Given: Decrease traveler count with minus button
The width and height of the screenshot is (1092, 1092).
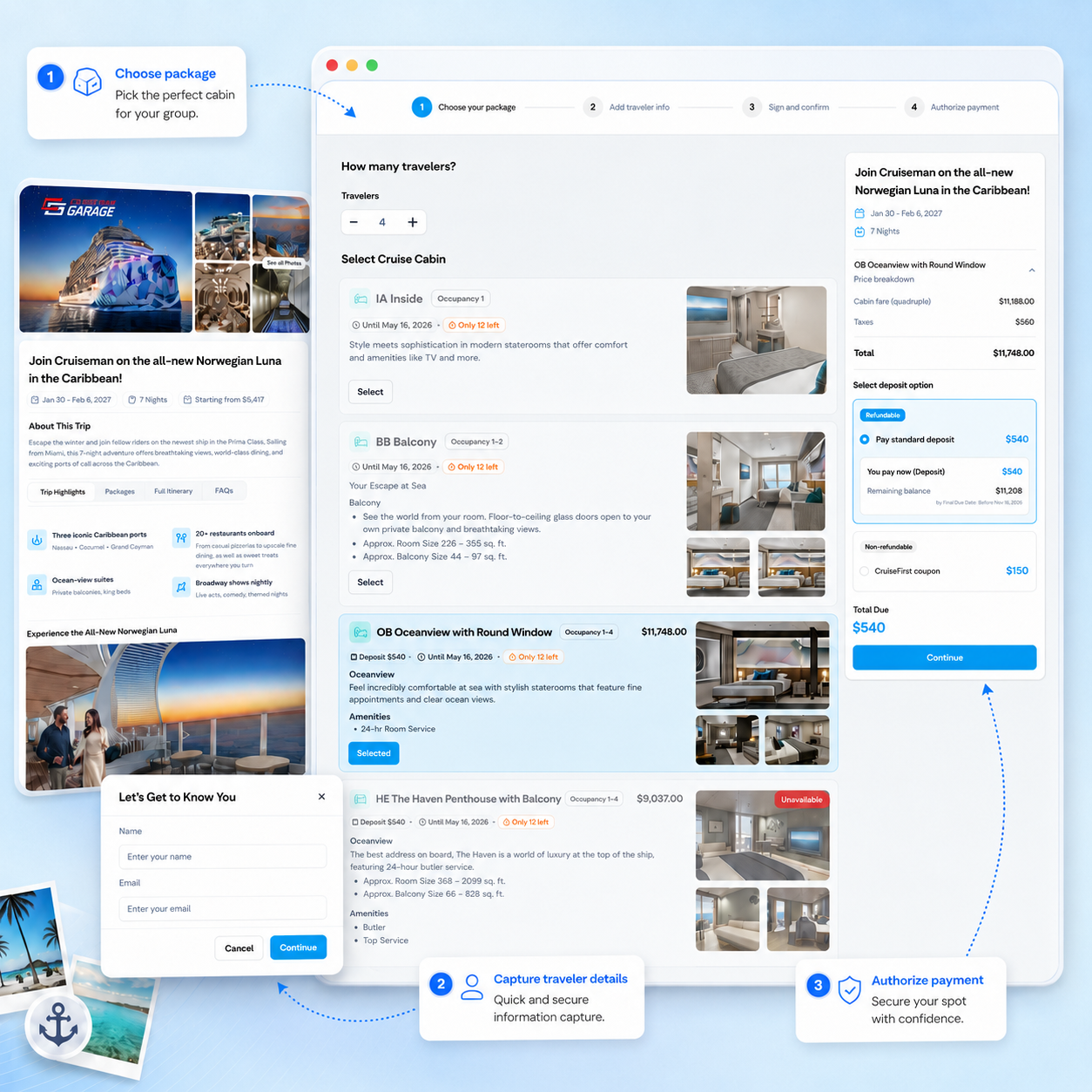Looking at the screenshot, I should [354, 222].
